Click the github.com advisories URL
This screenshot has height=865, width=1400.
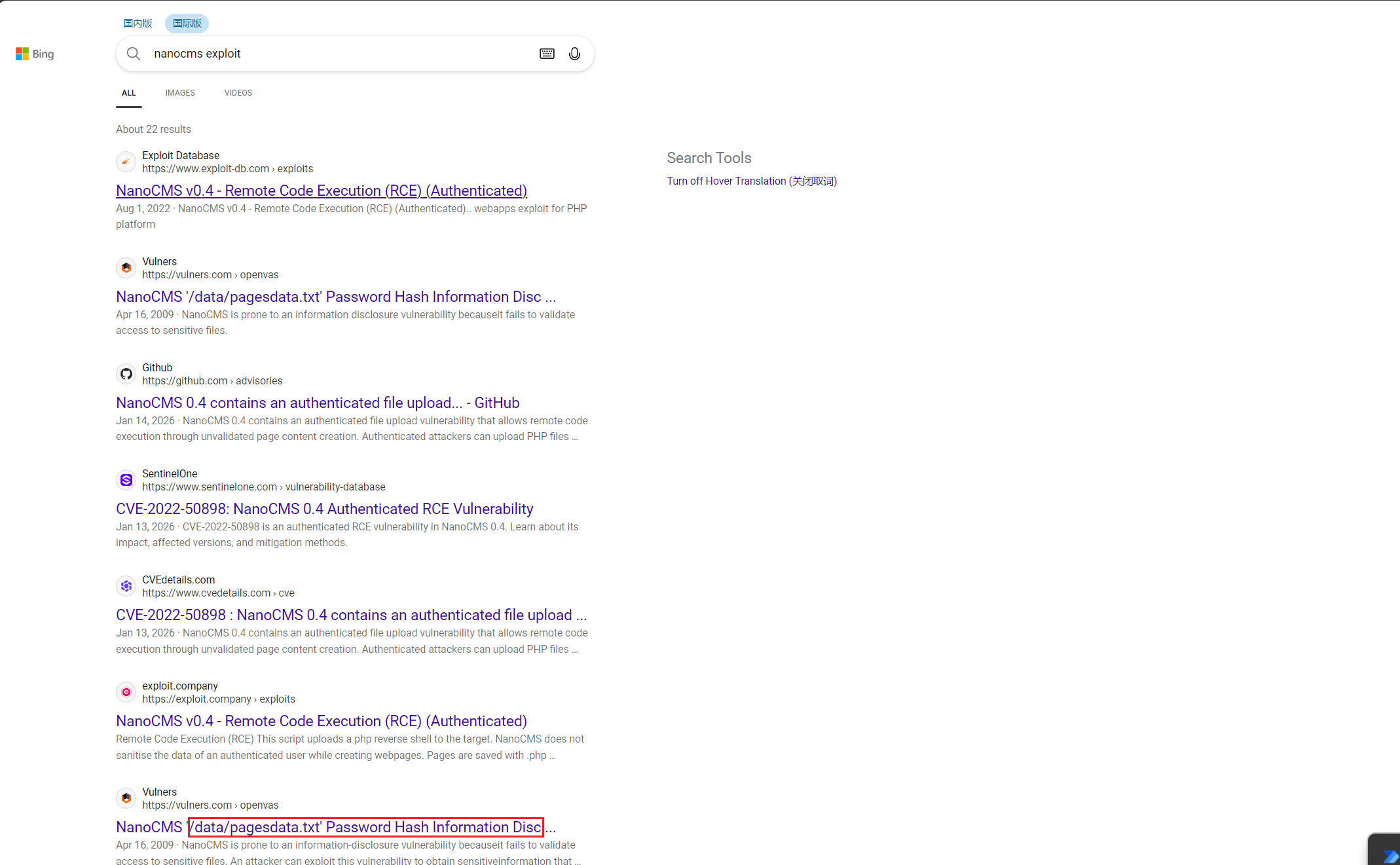pyautogui.click(x=212, y=380)
